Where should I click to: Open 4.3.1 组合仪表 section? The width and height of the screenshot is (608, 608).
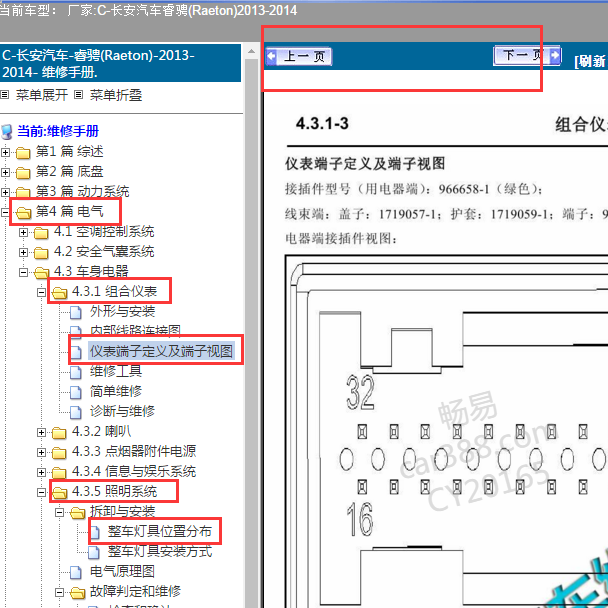(114, 291)
